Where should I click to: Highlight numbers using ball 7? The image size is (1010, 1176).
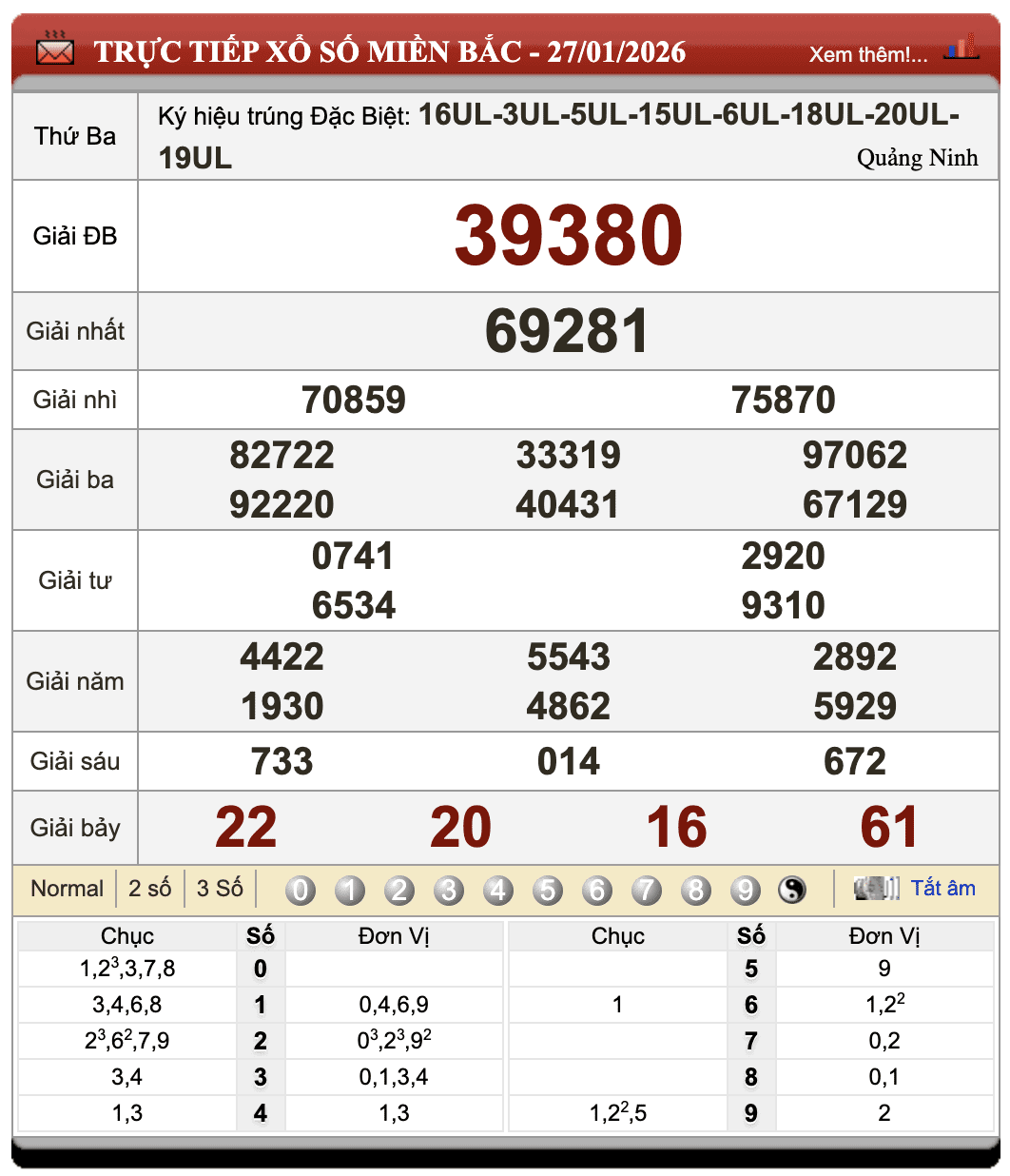pos(647,890)
